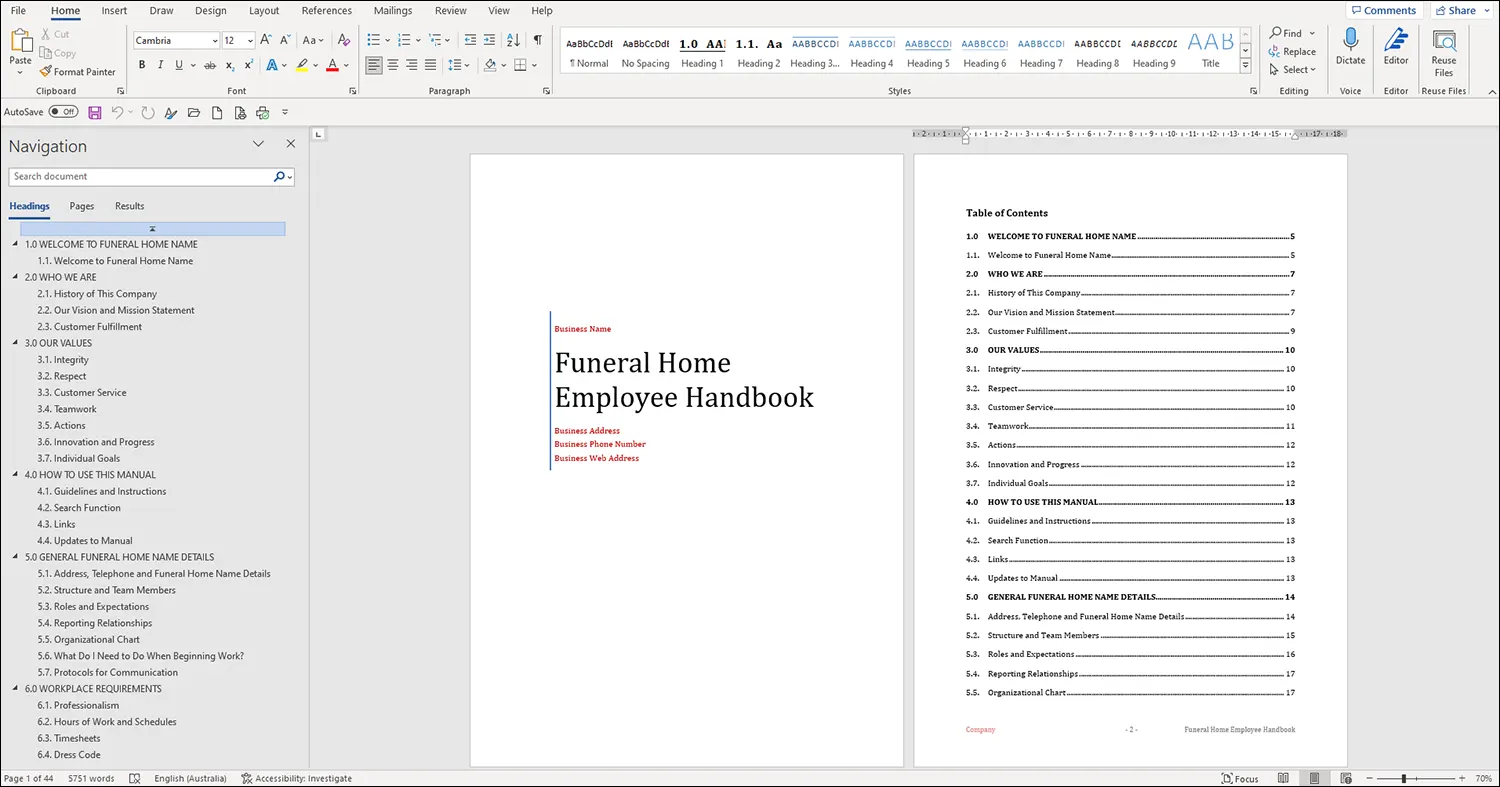The image size is (1500, 787).
Task: Increase font size with grow font icon
Action: point(266,40)
